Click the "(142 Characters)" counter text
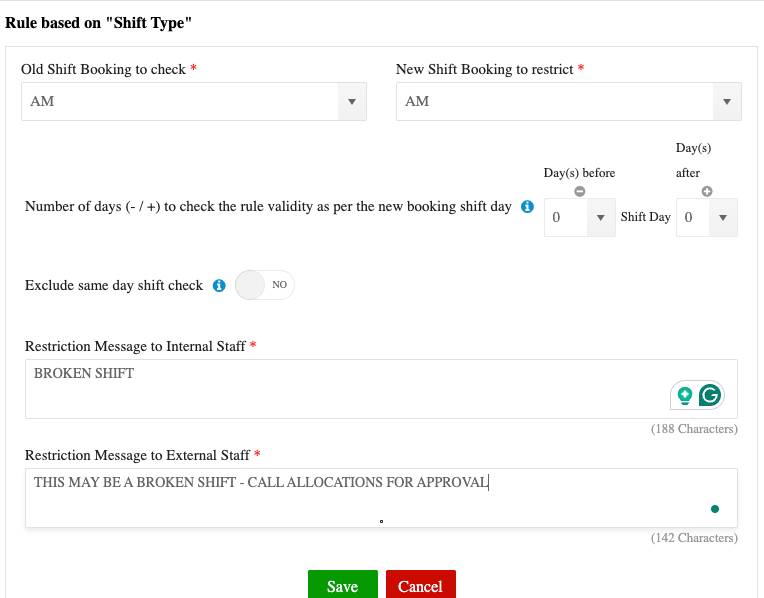Image resolution: width=764 pixels, height=598 pixels. coord(693,537)
